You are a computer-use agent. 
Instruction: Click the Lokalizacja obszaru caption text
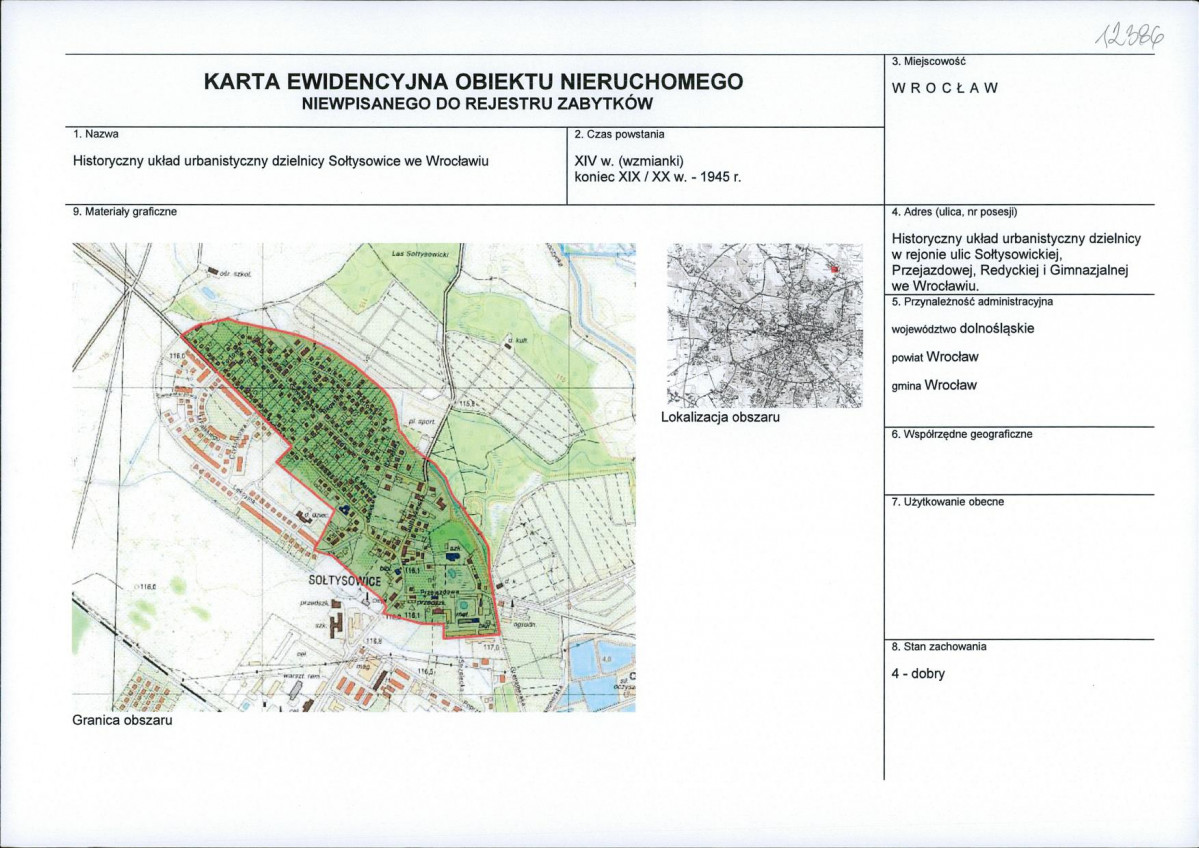[x=722, y=417]
